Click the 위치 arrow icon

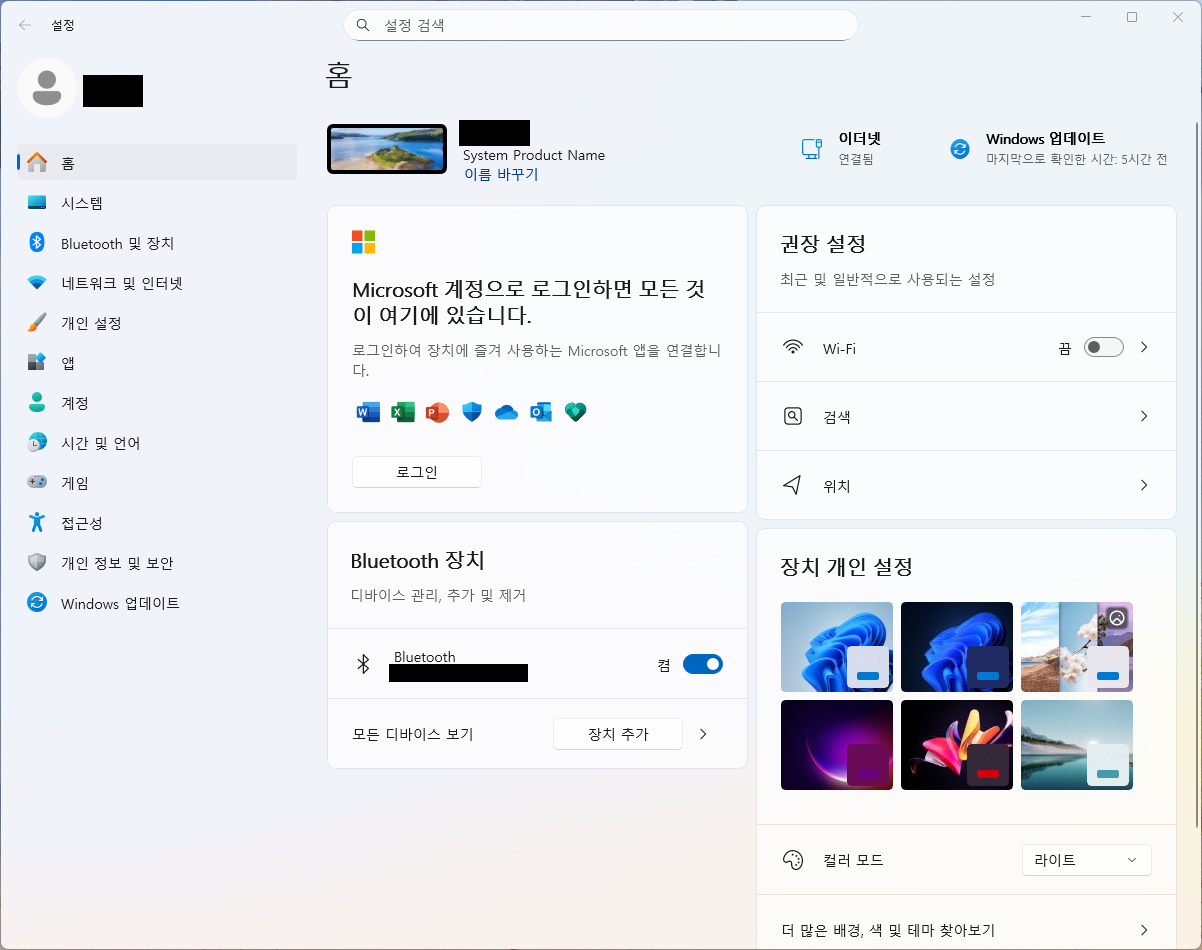click(793, 485)
